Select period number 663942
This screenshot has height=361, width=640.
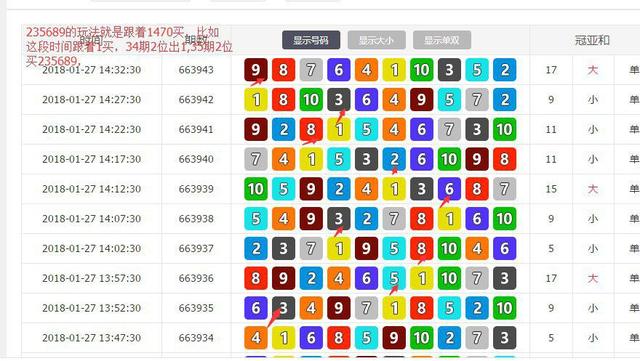[x=196, y=100]
